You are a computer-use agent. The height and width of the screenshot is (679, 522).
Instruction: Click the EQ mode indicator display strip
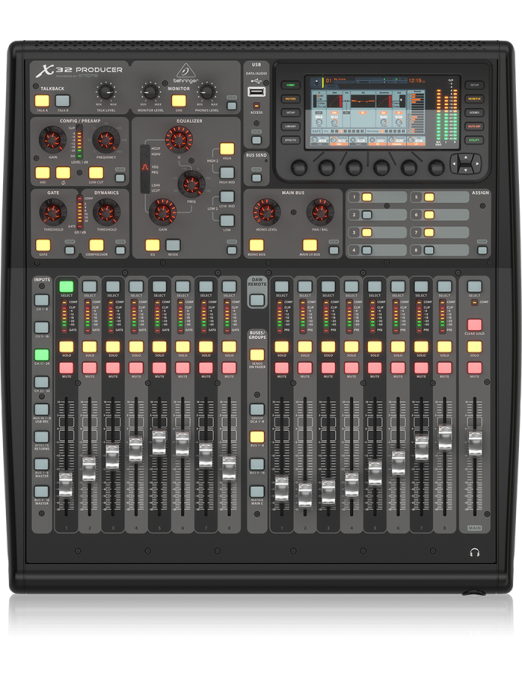145,169
